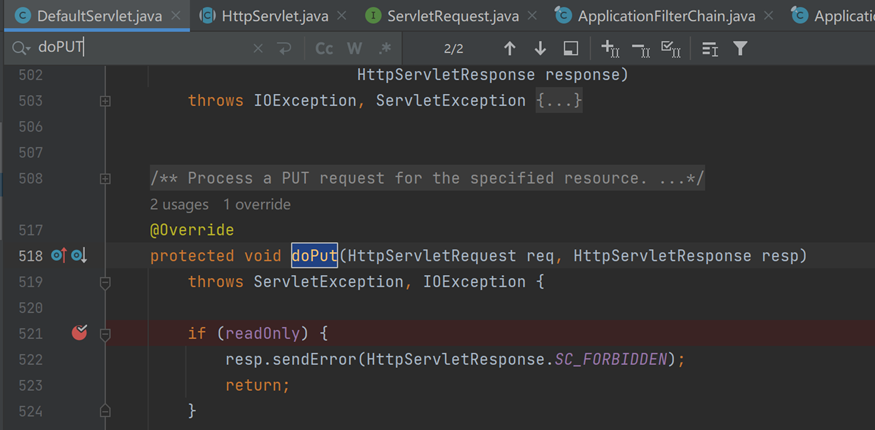Toggle Match Case (Cc) option
This screenshot has width=875, height=430.
[x=324, y=49]
